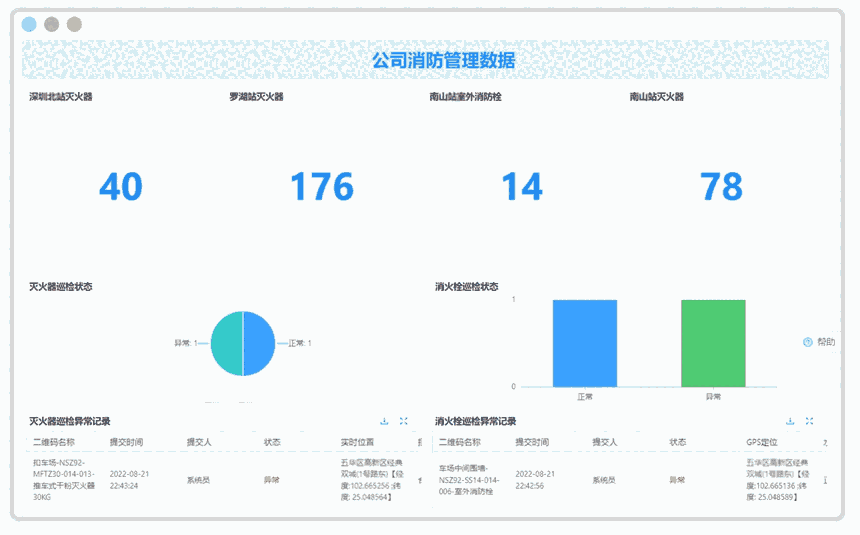This screenshot has height=535, width=860.
Task: Download the 灭火器巡检异常记录 table data
Action: point(384,421)
